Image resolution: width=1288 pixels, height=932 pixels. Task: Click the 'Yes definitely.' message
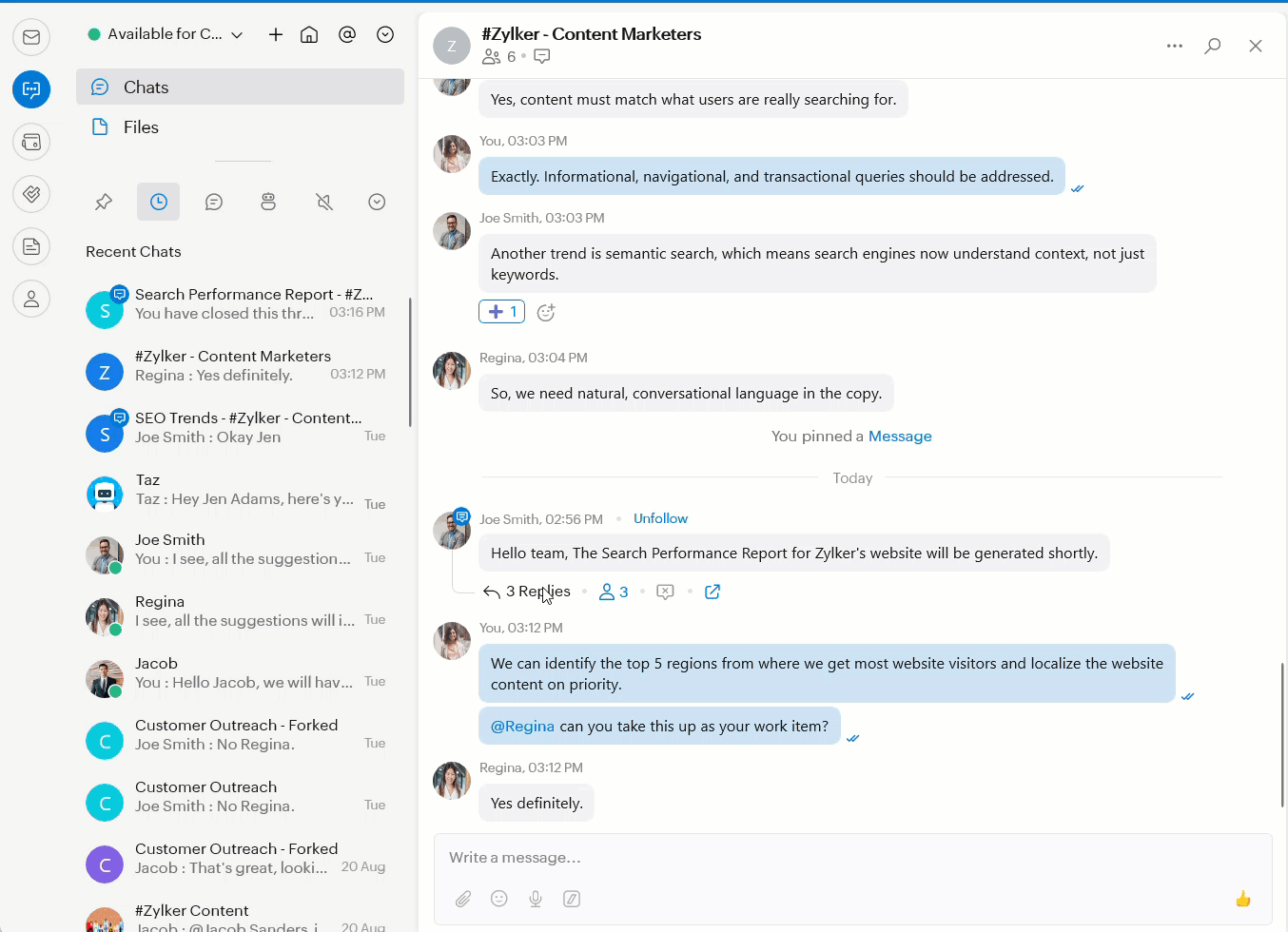pos(537,804)
